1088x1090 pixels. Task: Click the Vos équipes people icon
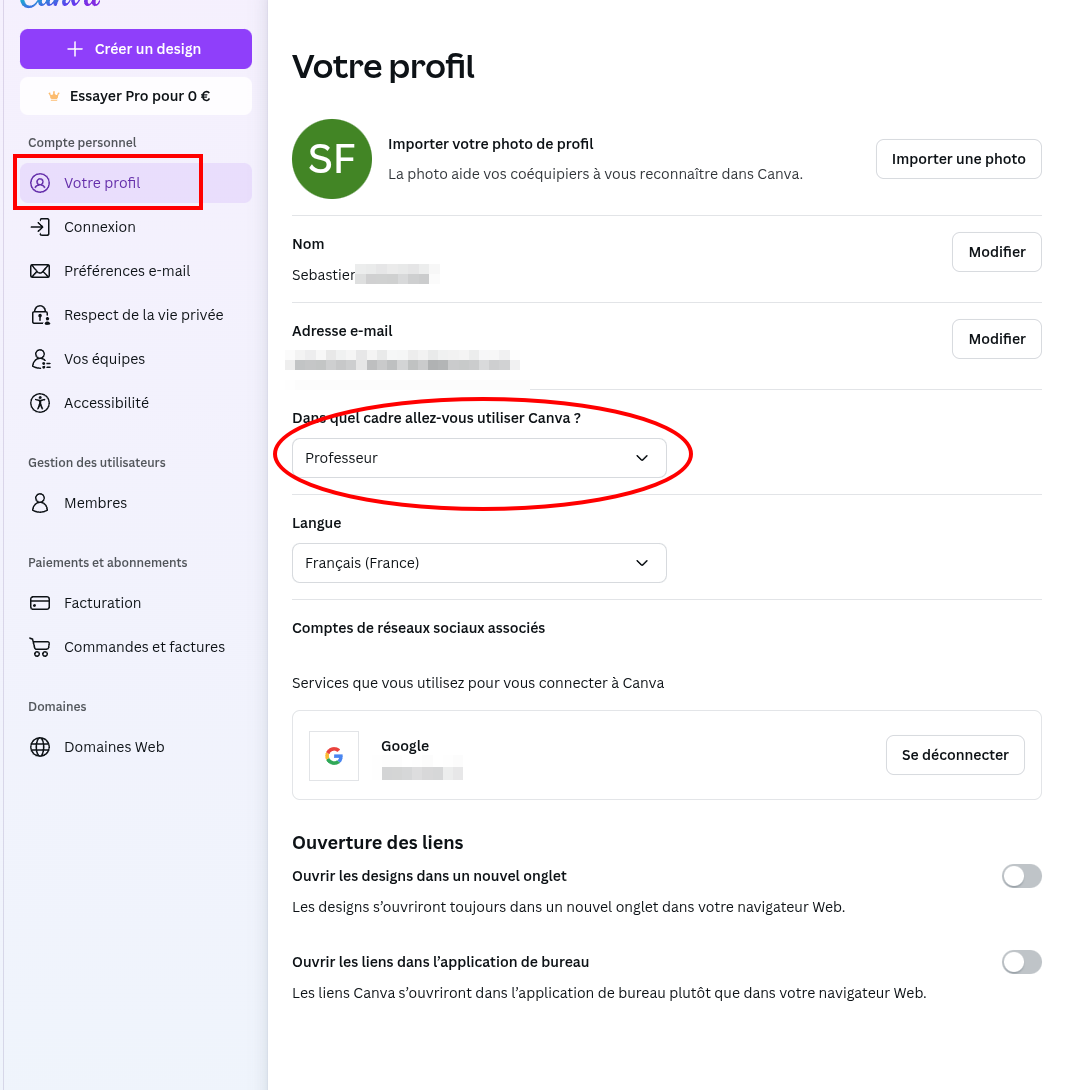40,359
